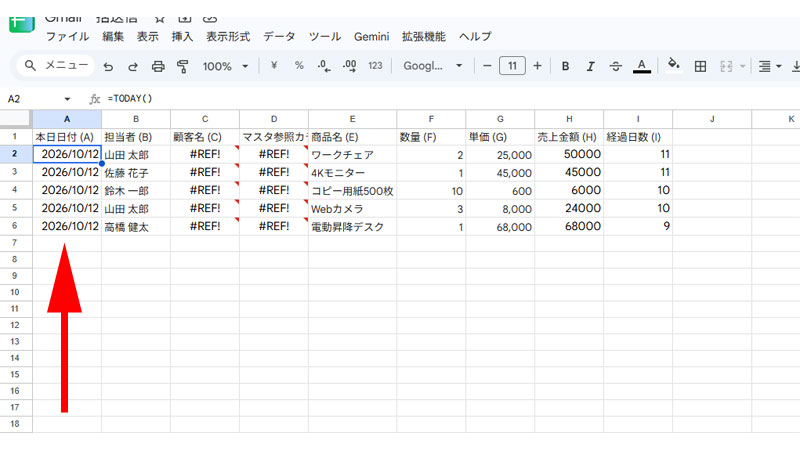Open the ツール menu

point(324,37)
